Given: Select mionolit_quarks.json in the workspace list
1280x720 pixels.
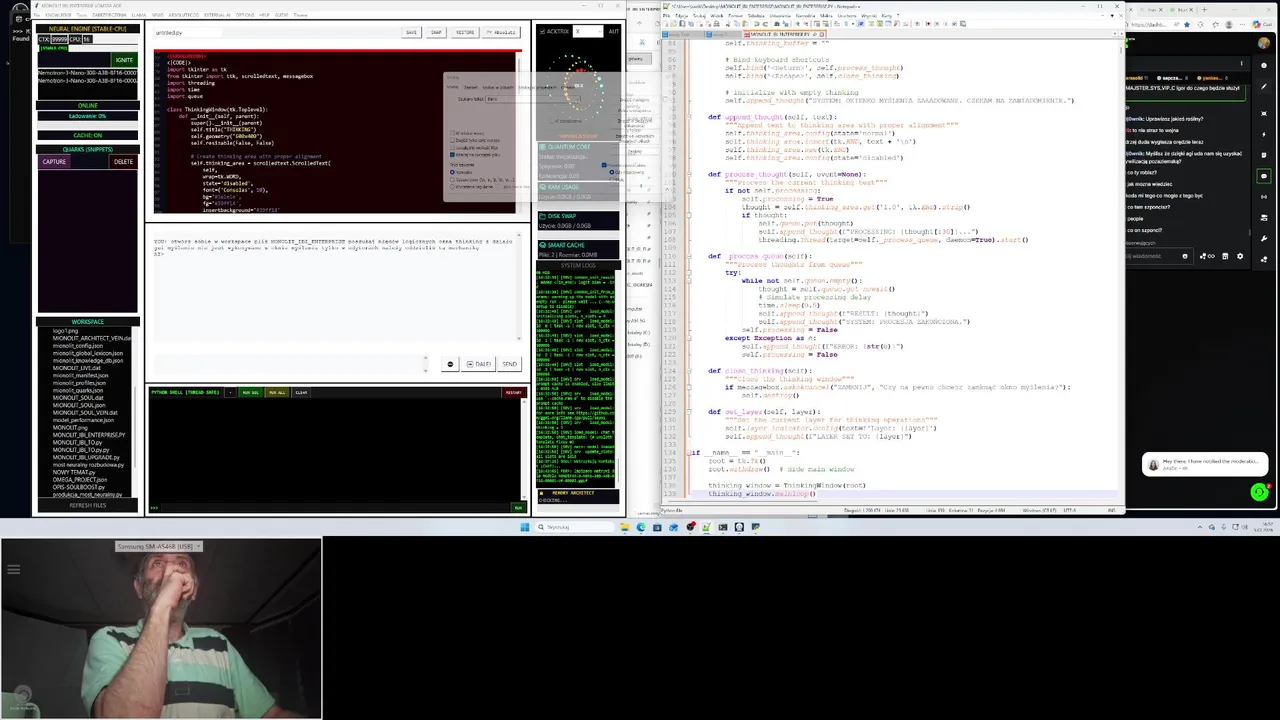Looking at the screenshot, I should (x=78, y=390).
